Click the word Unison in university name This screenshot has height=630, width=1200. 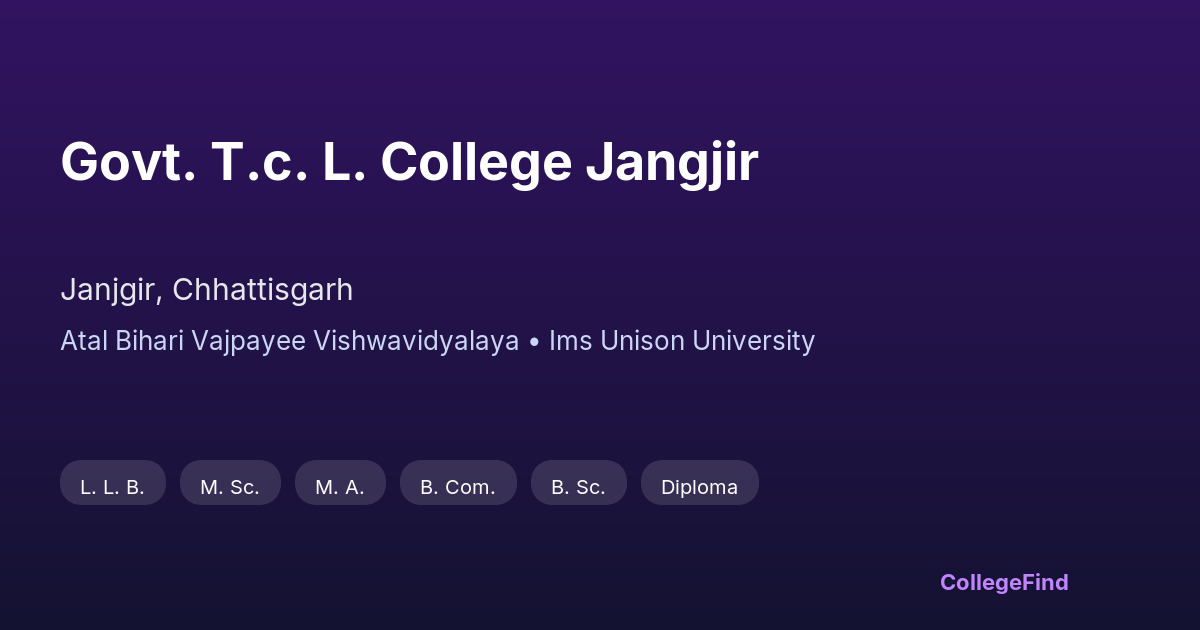pyautogui.click(x=641, y=341)
